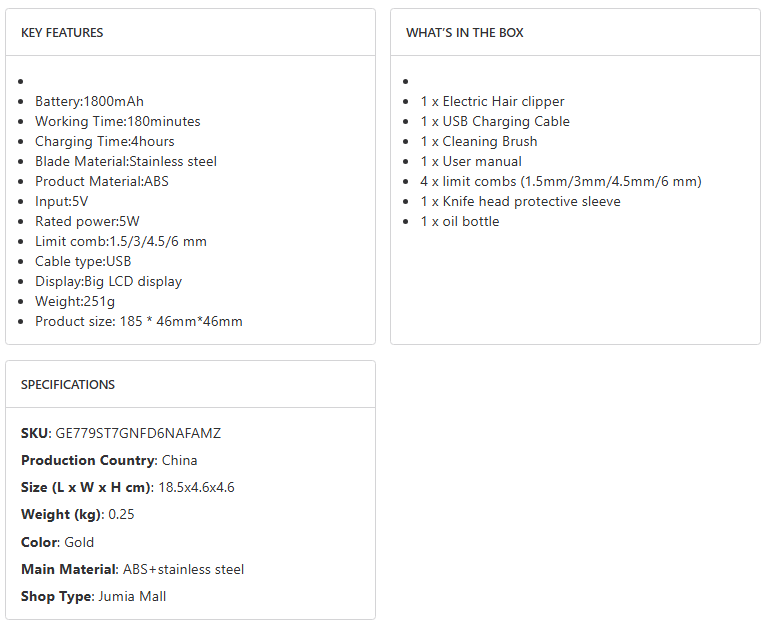This screenshot has width=769, height=630.
Task: Click the Charging Time:4hours text
Action: [x=104, y=141]
